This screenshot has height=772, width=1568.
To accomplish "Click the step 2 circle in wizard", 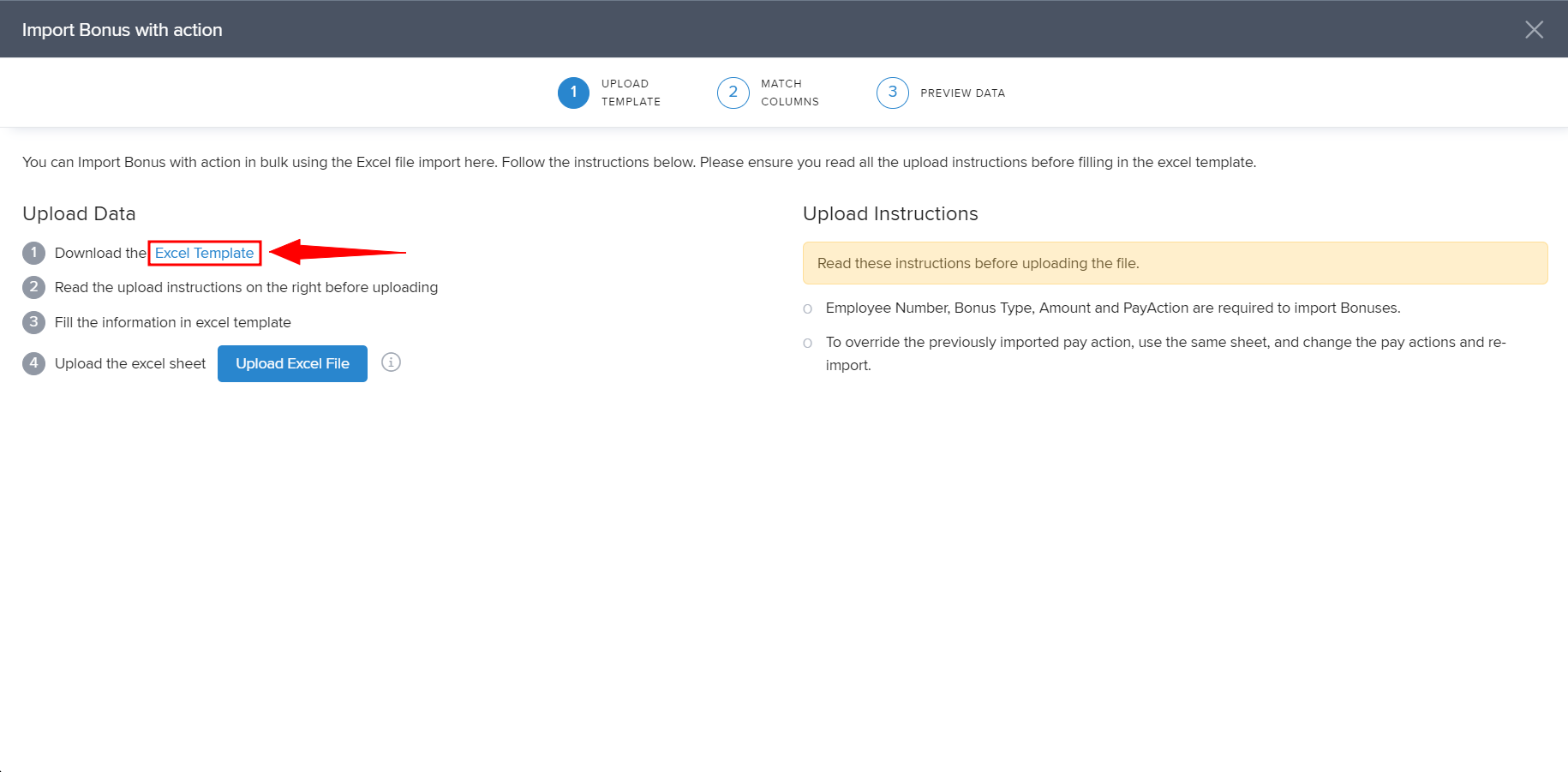I will coord(733,93).
